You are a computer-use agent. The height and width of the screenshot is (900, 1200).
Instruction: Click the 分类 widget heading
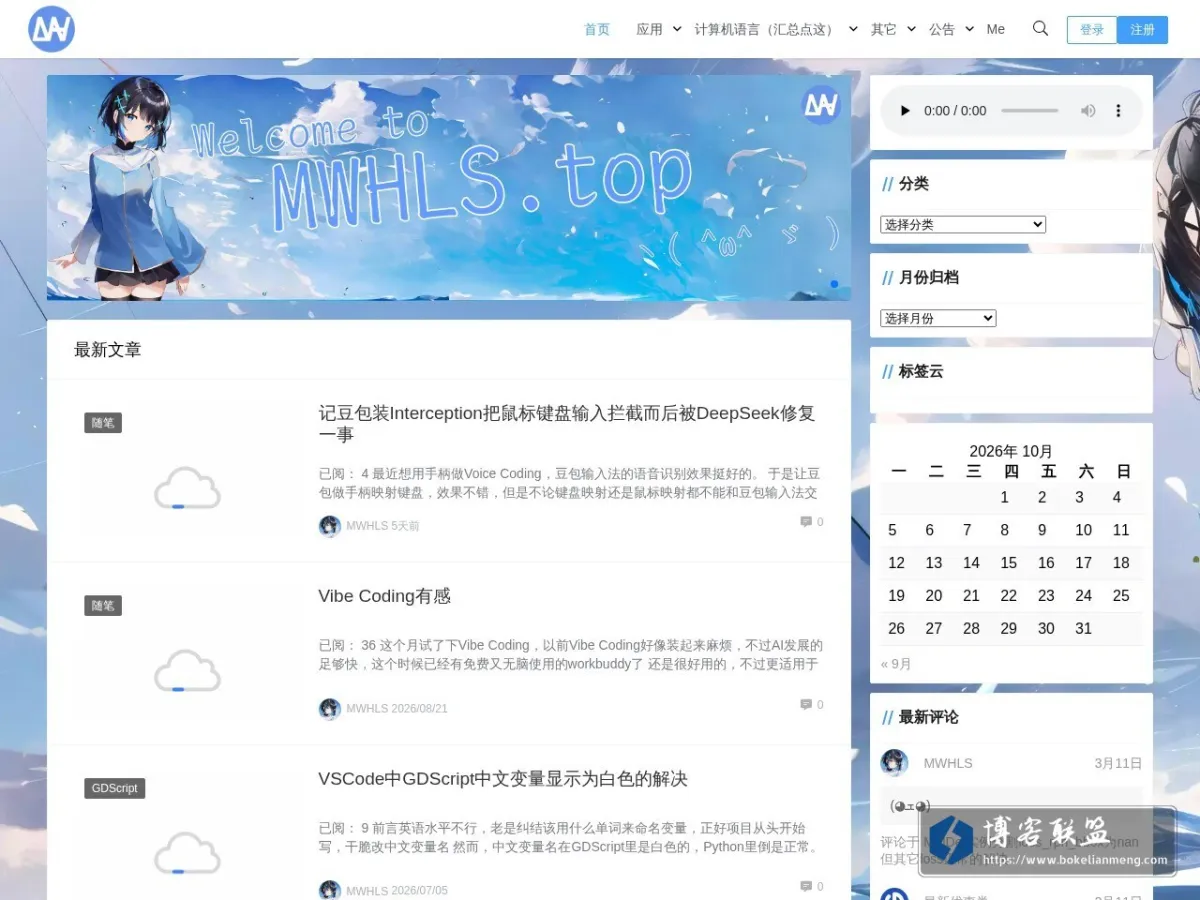click(914, 184)
